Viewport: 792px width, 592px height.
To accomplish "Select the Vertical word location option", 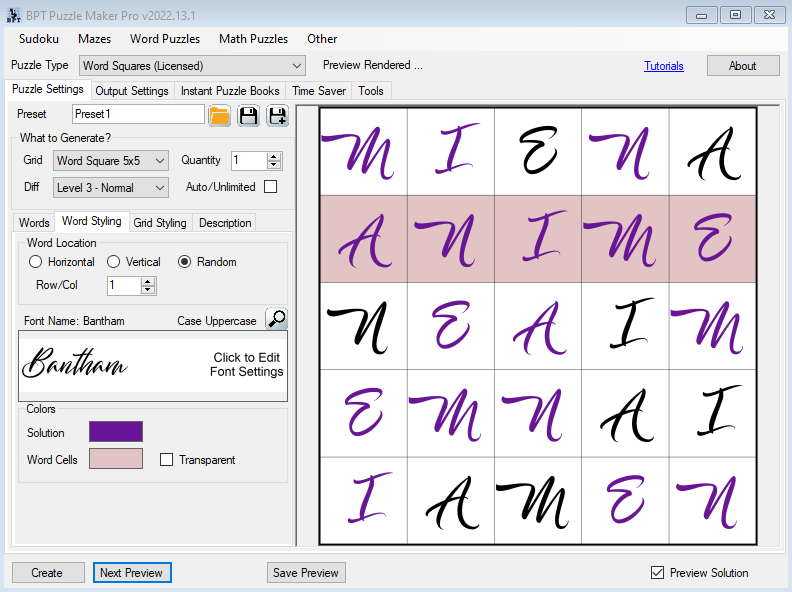I will 114,262.
